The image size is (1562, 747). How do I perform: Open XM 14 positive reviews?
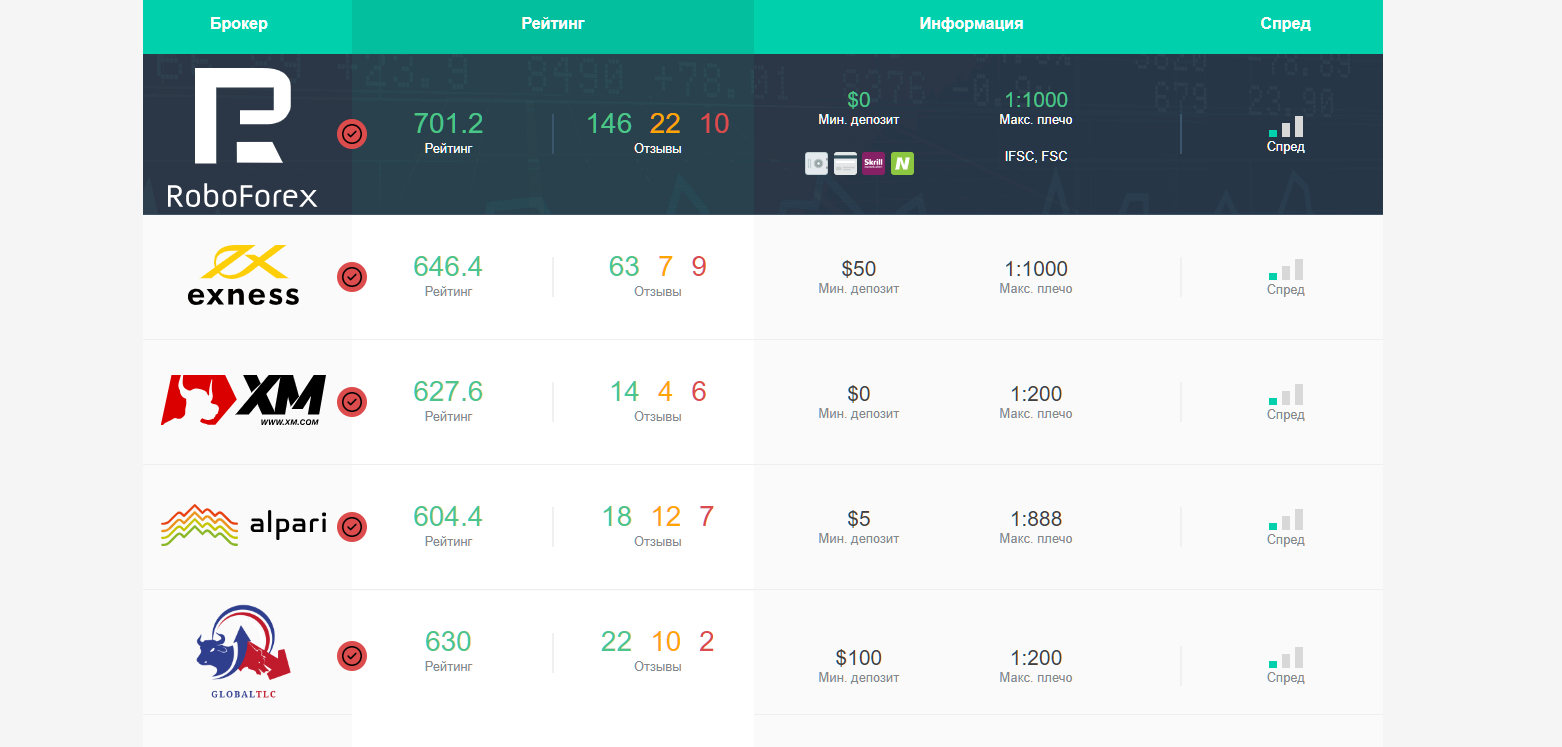[624, 392]
